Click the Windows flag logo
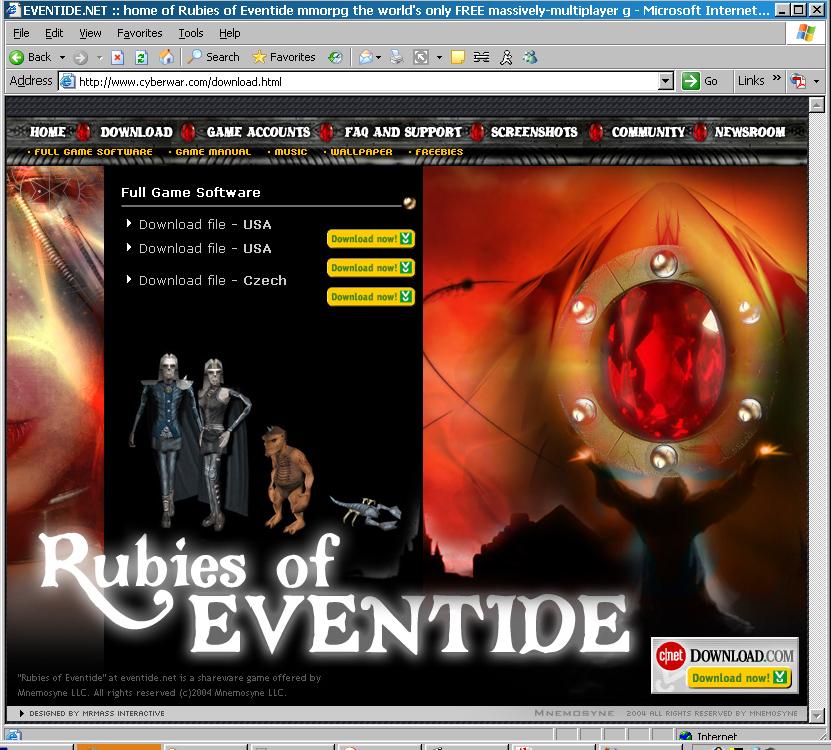Screen dimensions: 831x750 (806, 33)
